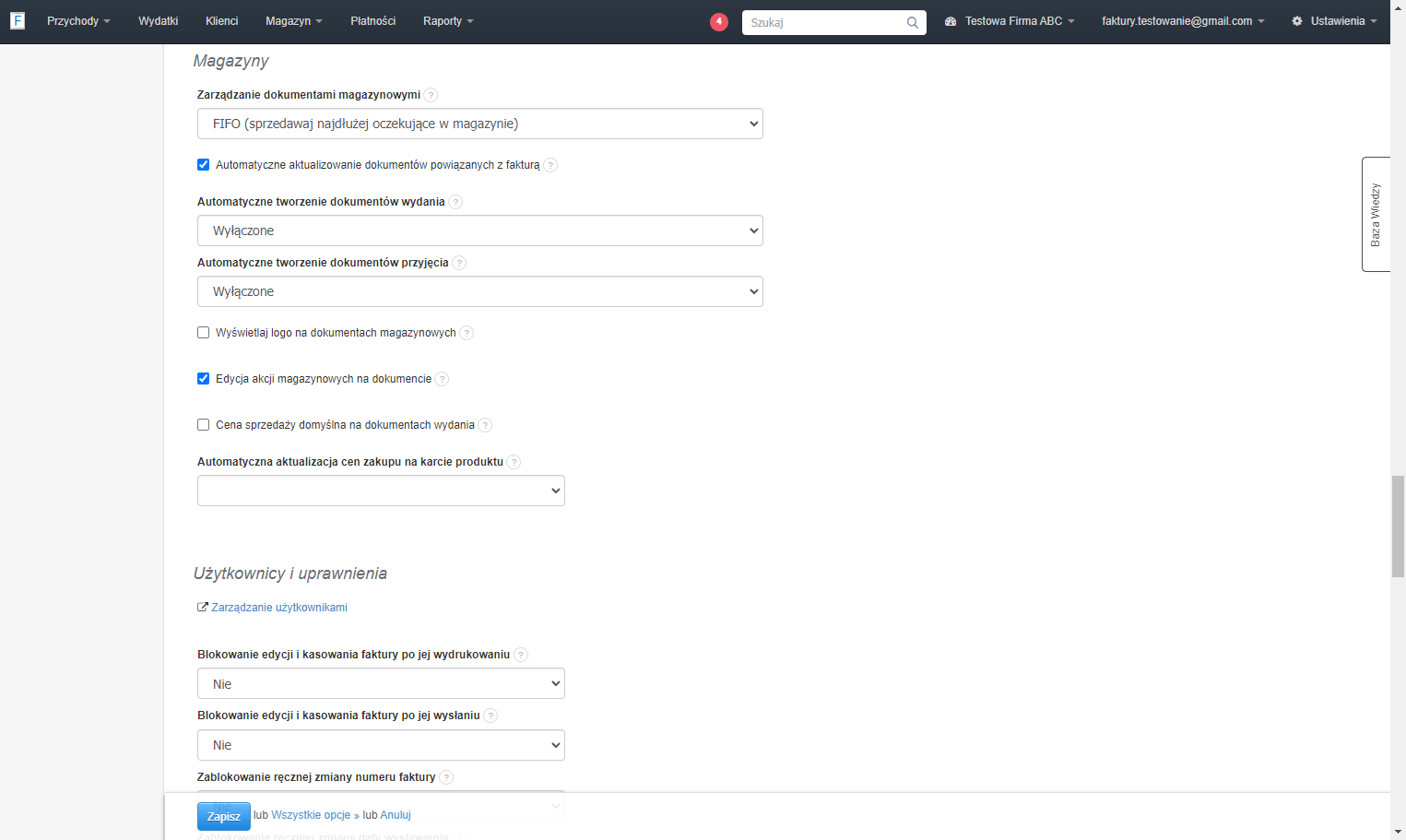Expand the empty cen zakupu update dropdown
The image size is (1406, 840).
381,491
